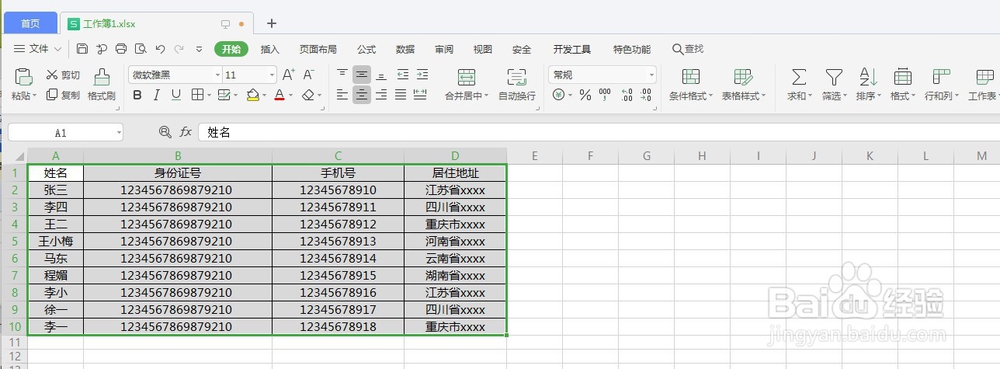Add a new document tab with plus

271,24
